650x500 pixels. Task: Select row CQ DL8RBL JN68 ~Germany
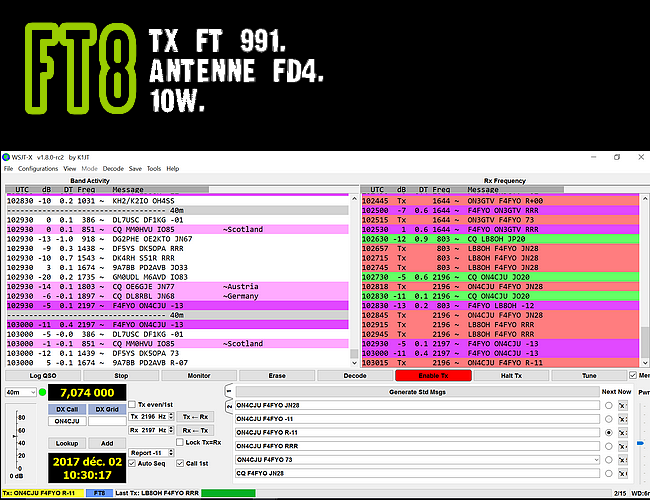point(177,296)
